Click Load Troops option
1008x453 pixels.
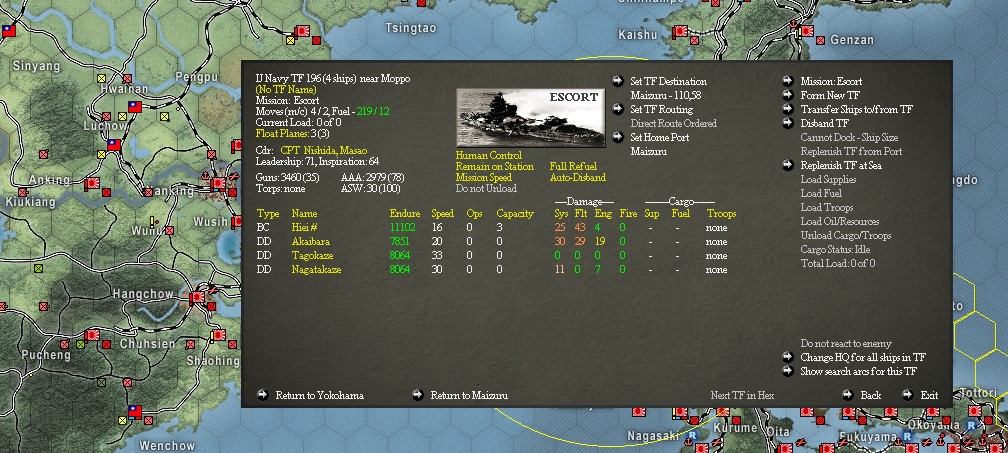tap(827, 207)
